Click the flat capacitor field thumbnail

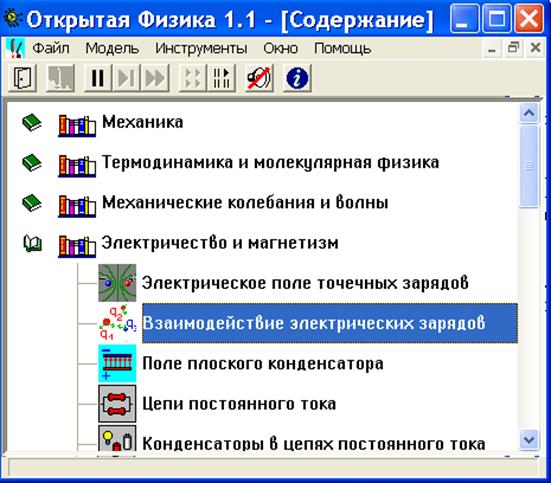[x=117, y=363]
